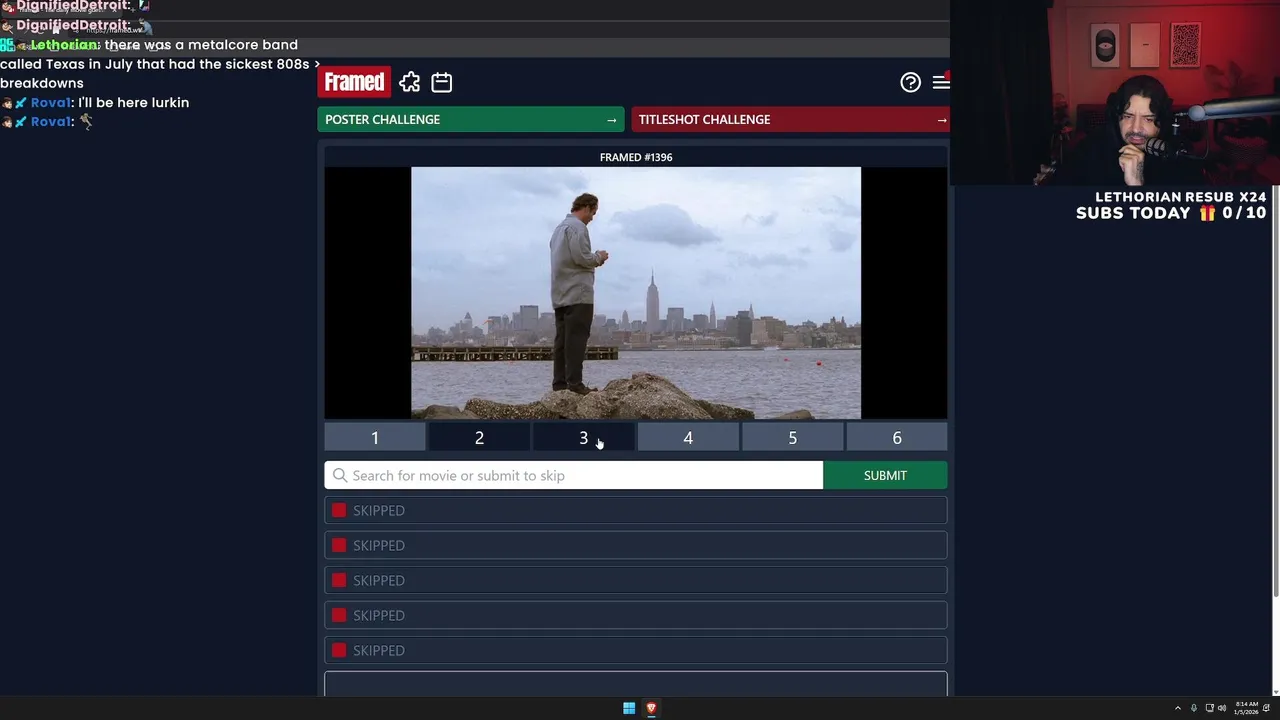Viewport: 1280px width, 720px height.
Task: Show frame 6
Action: [897, 437]
